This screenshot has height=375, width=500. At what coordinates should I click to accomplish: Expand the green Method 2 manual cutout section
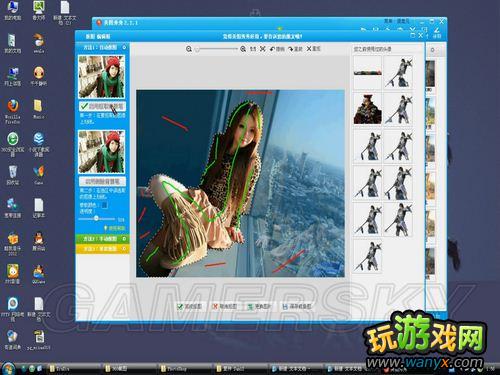102,239
